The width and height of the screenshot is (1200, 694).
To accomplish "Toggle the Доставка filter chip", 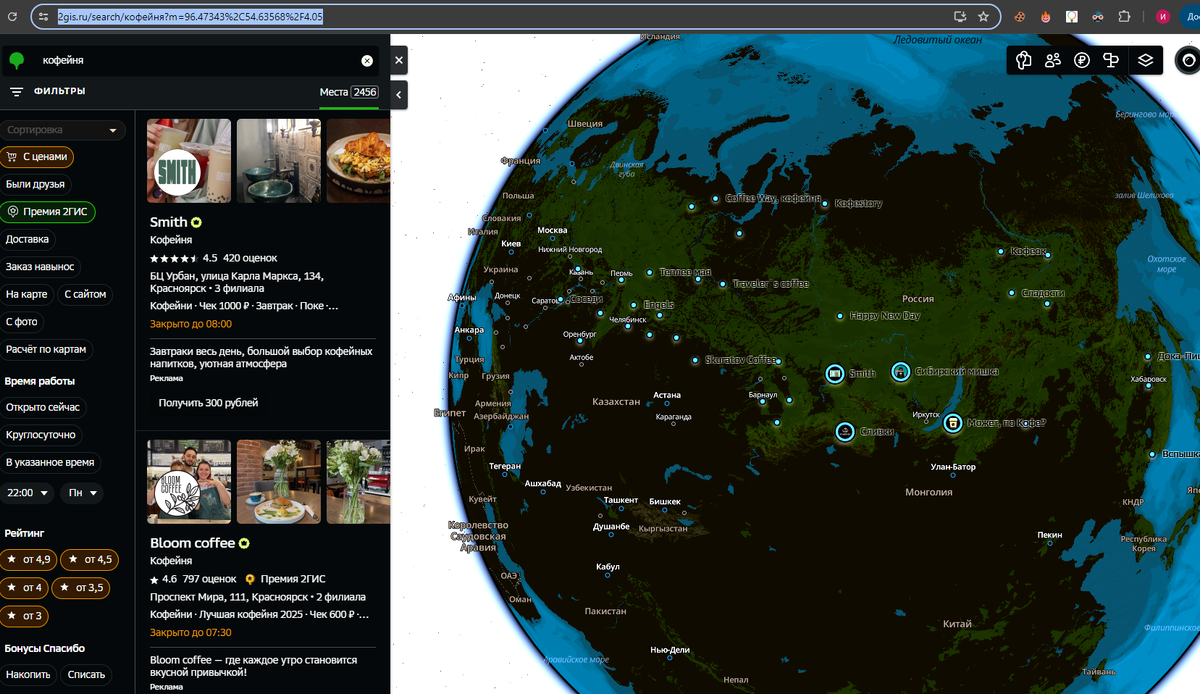I will (x=27, y=239).
